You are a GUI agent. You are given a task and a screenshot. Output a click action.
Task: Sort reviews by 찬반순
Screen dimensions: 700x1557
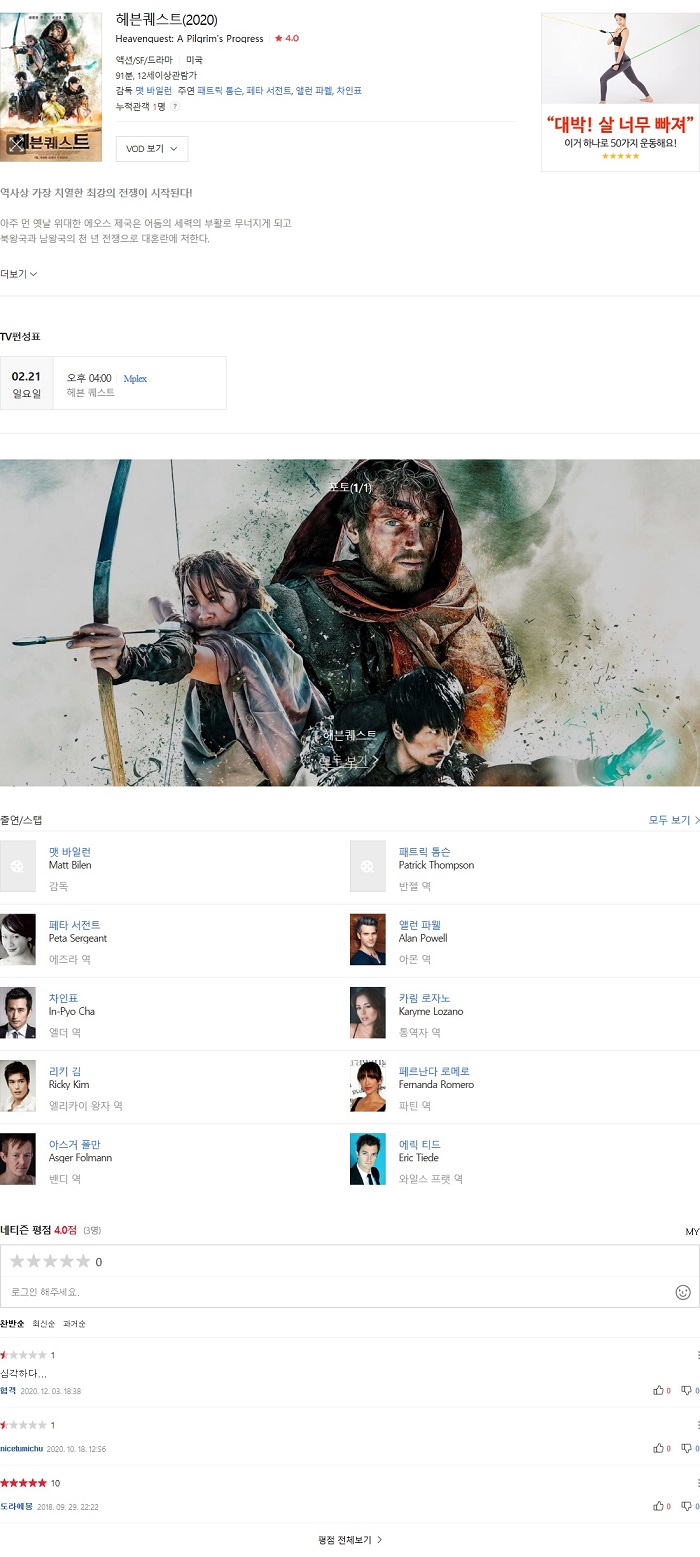click(12, 1324)
